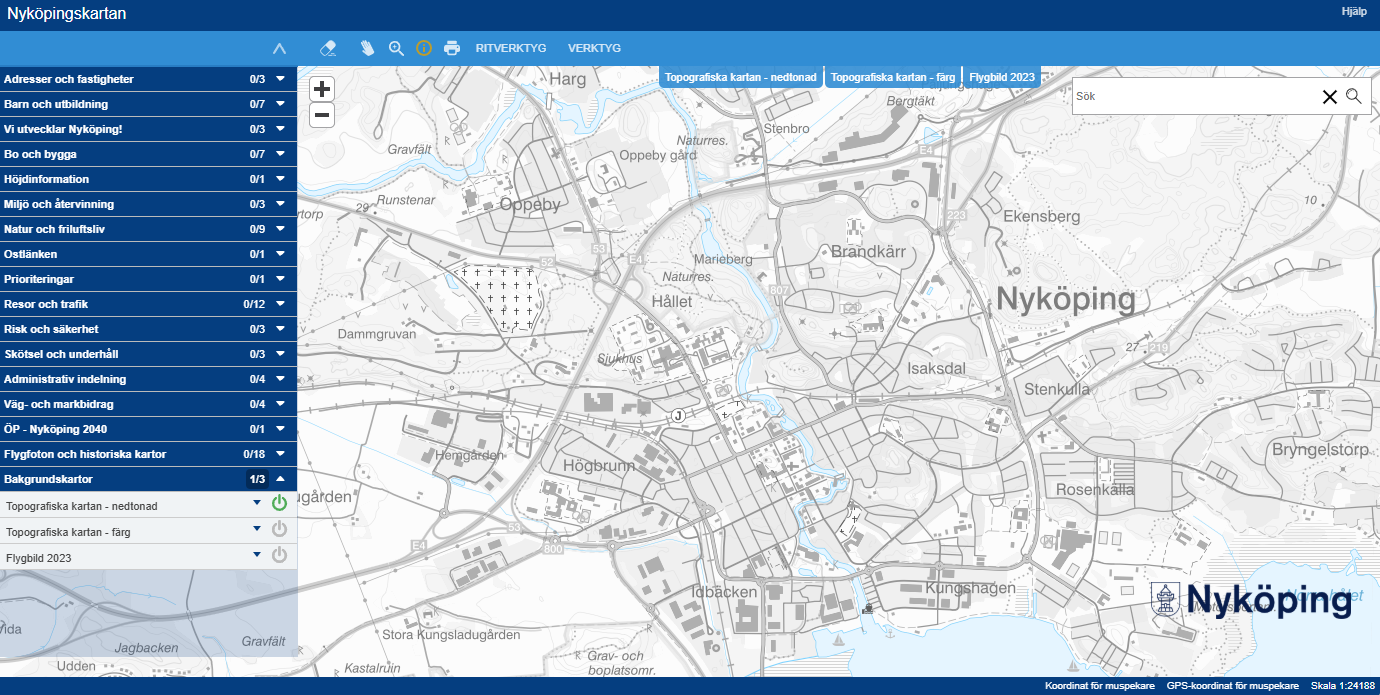Zoom in the map with plus button
The width and height of the screenshot is (1380, 695).
coord(322,89)
